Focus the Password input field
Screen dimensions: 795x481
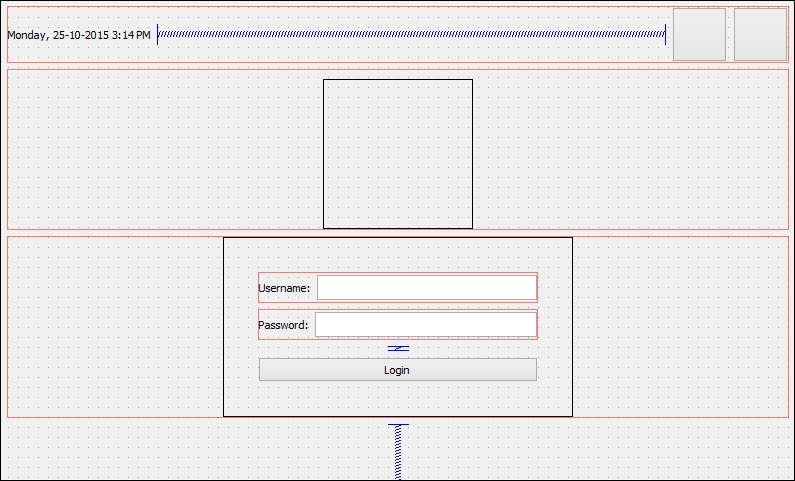click(x=426, y=324)
